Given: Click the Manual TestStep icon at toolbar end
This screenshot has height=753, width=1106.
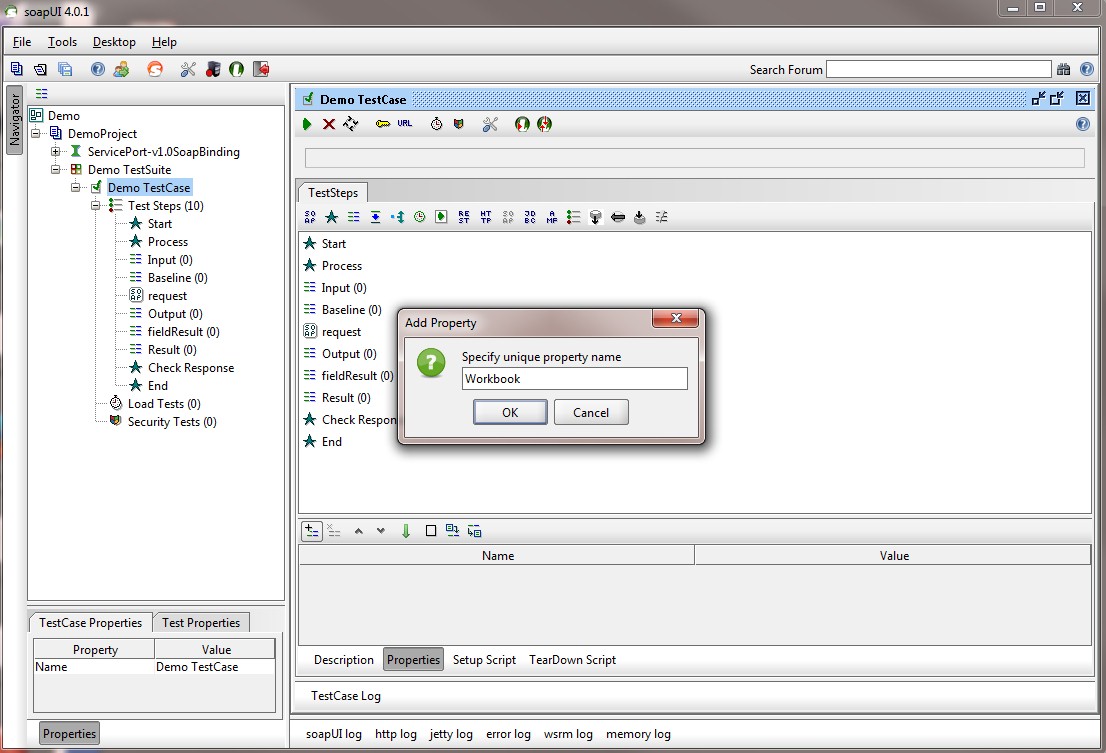Looking at the screenshot, I should (662, 217).
